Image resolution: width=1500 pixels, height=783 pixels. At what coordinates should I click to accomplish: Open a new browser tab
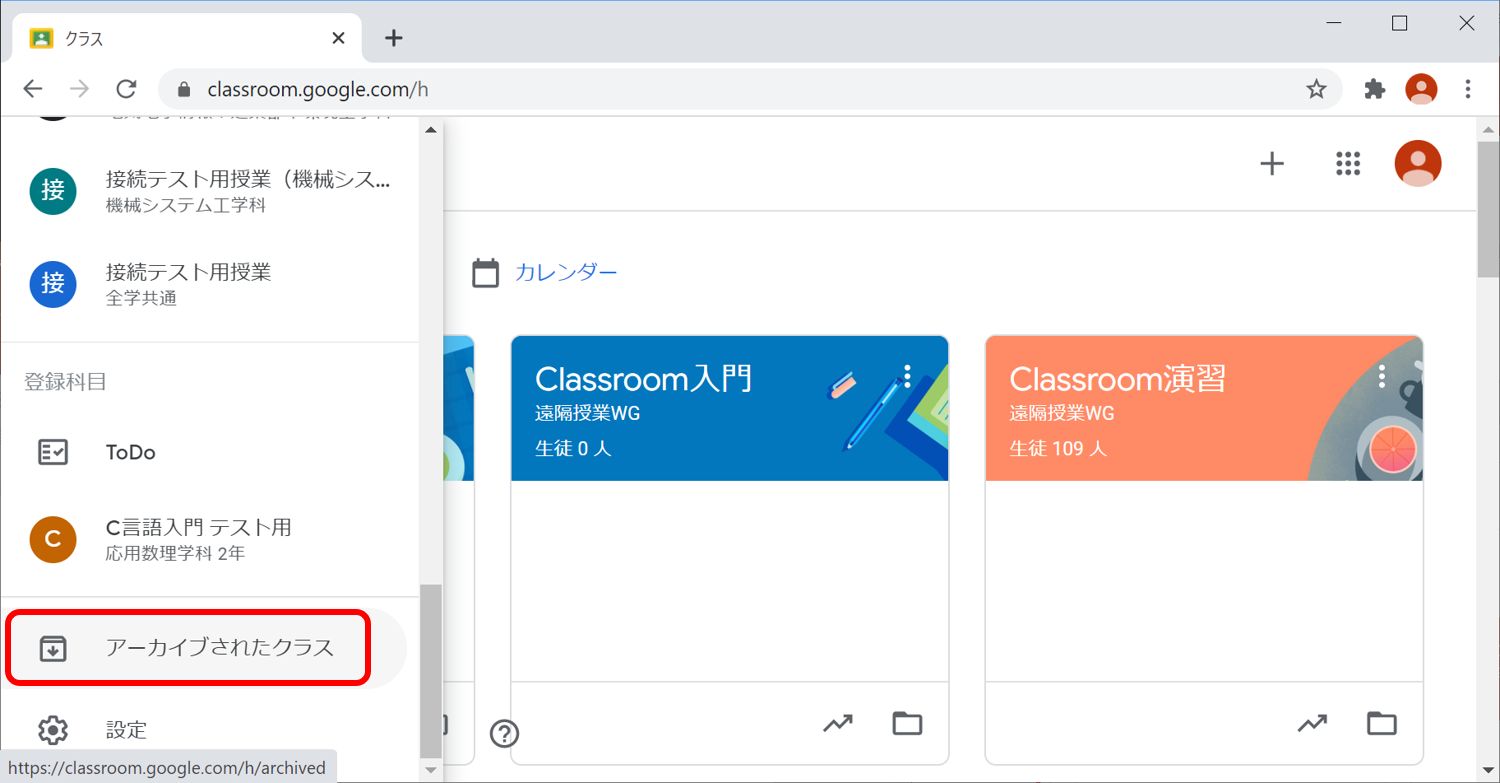point(394,38)
